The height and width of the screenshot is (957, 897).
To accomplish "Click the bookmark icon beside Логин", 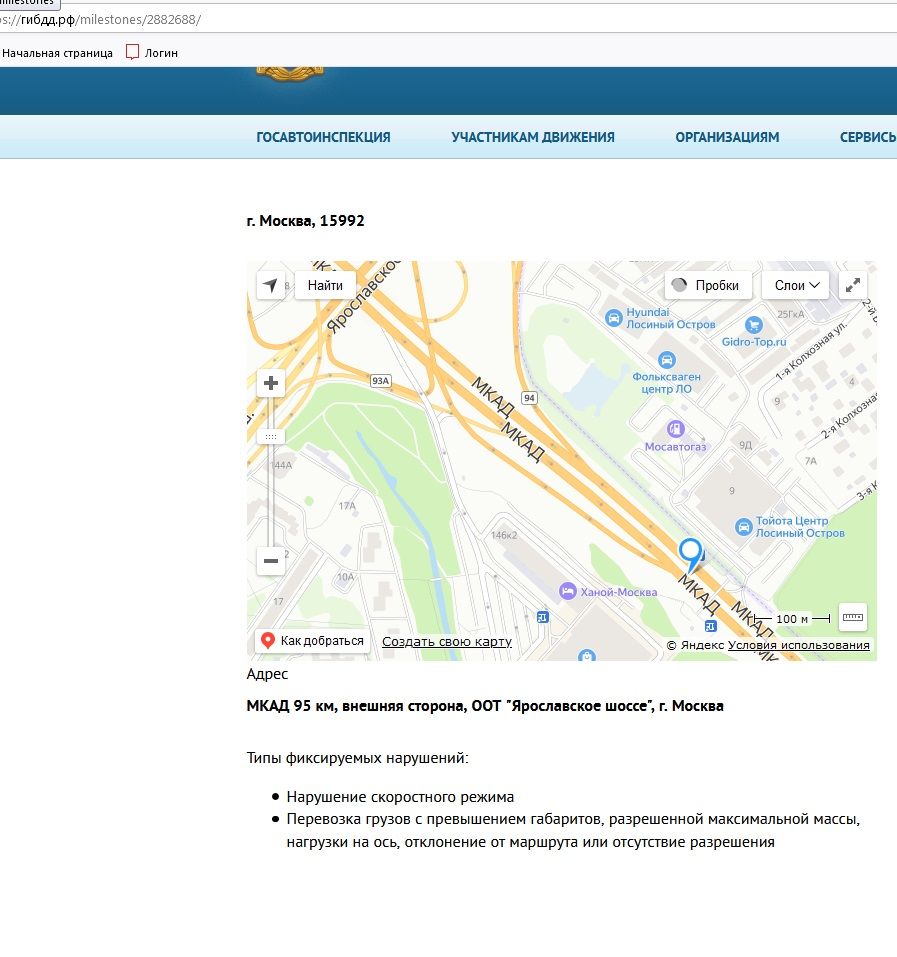I will click(132, 52).
